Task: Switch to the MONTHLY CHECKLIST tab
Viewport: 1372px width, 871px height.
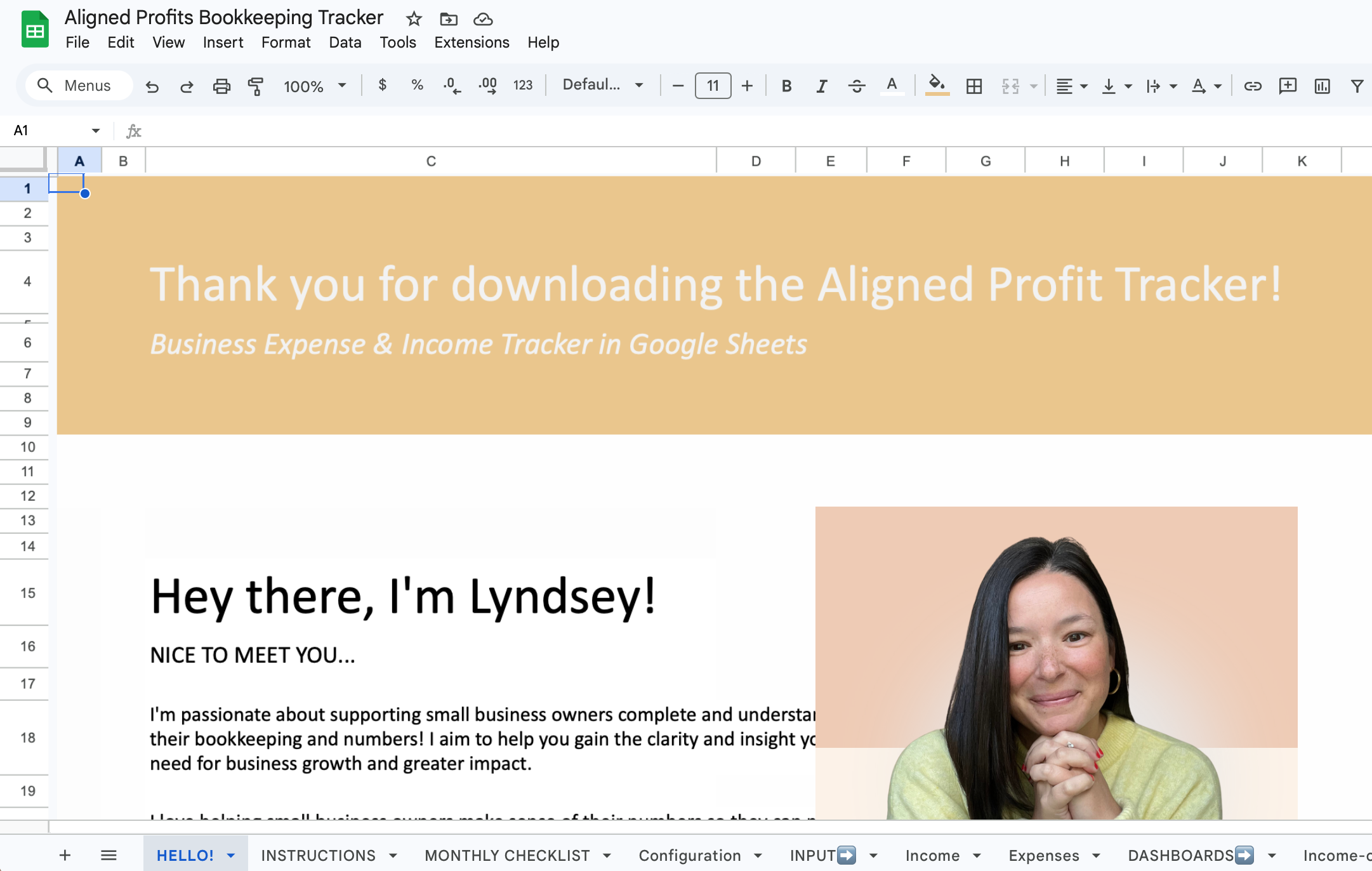Action: coord(506,855)
